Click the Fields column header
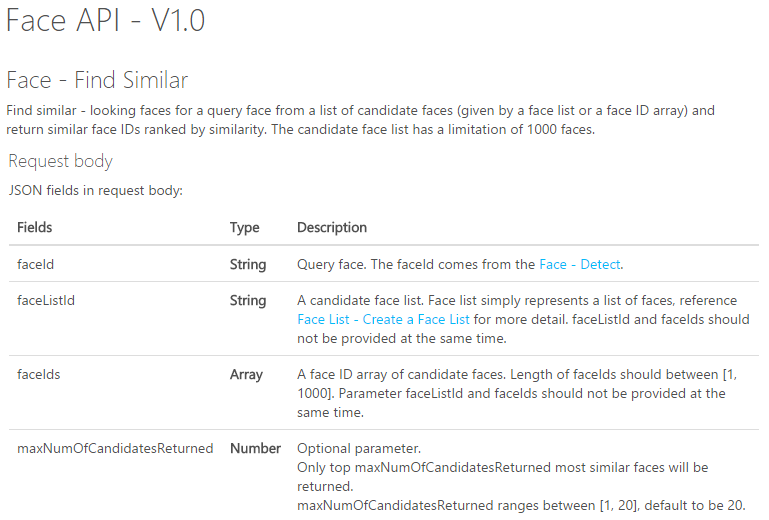 coord(34,227)
